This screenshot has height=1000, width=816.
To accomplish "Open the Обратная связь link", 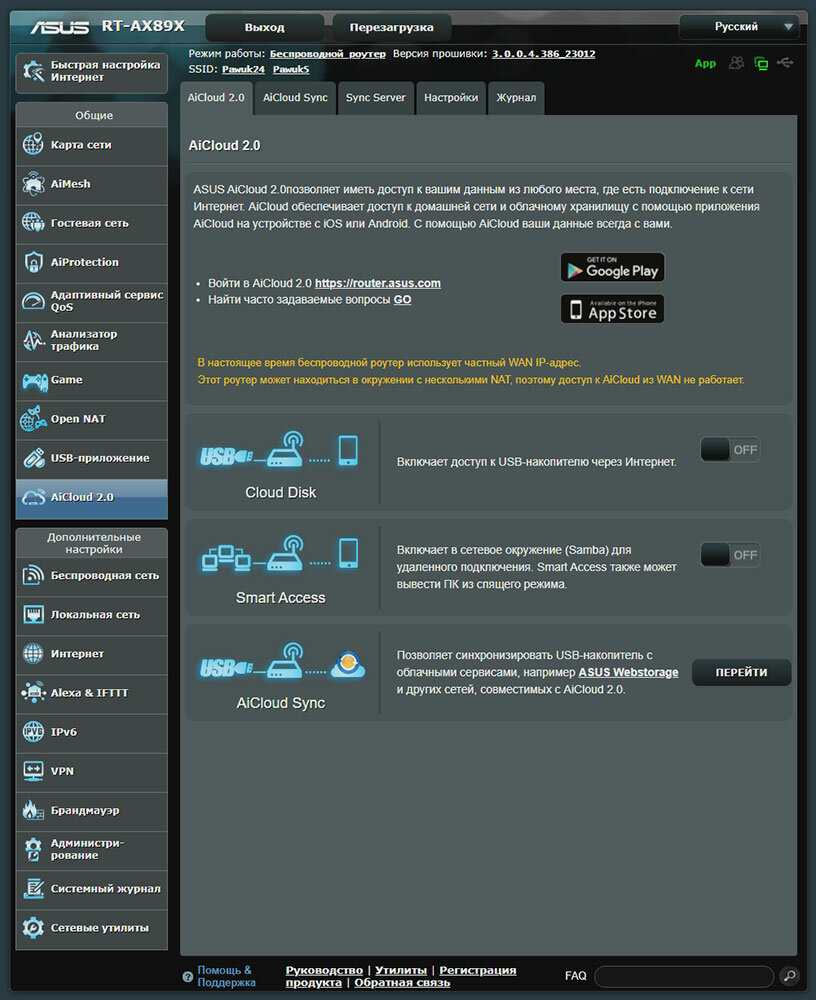I will coord(402,983).
